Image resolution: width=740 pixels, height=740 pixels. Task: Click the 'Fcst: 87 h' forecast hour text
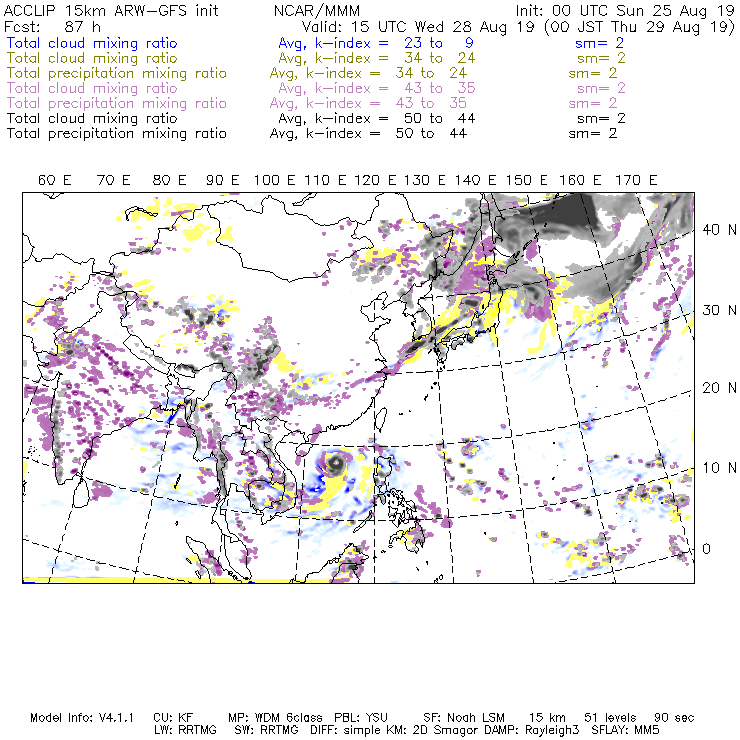52,26
